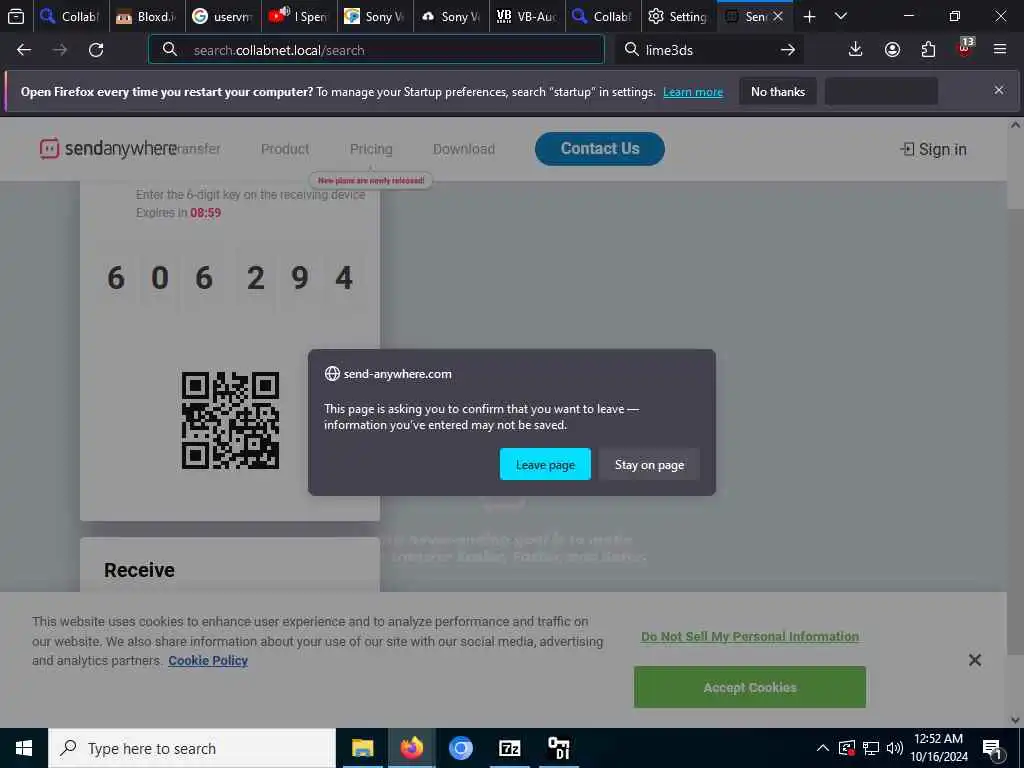
Task: Click the Contact Us button
Action: pos(600,149)
